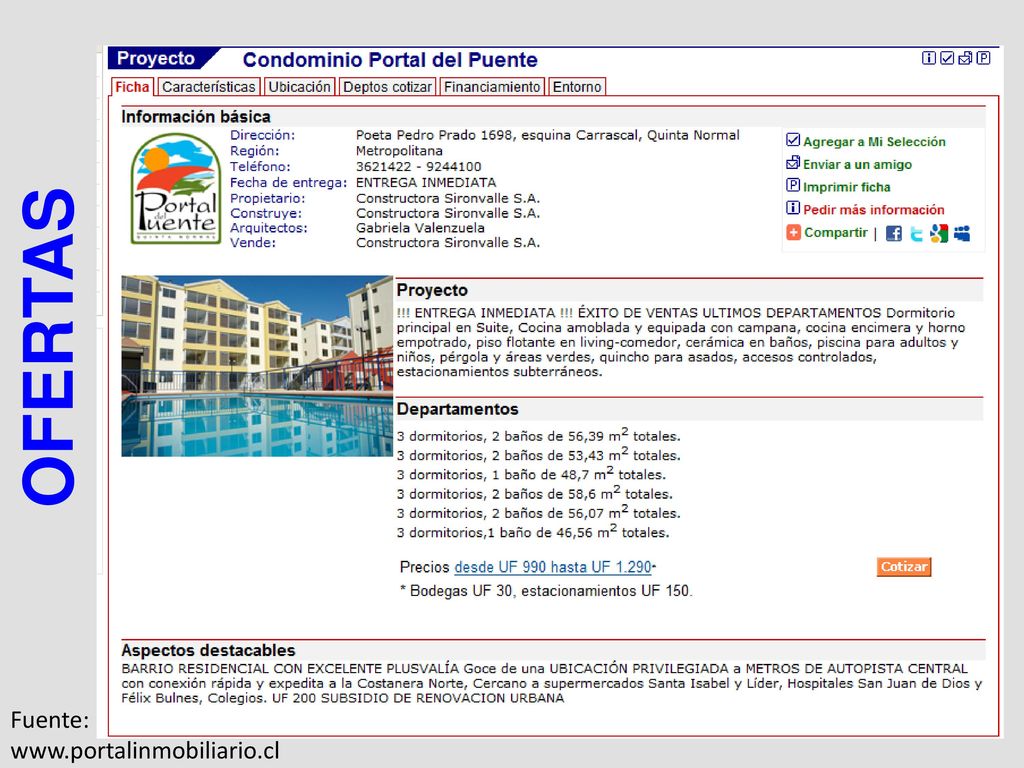Click Agregar a Mi Selección link
This screenshot has width=1024, height=768.
[x=874, y=142]
